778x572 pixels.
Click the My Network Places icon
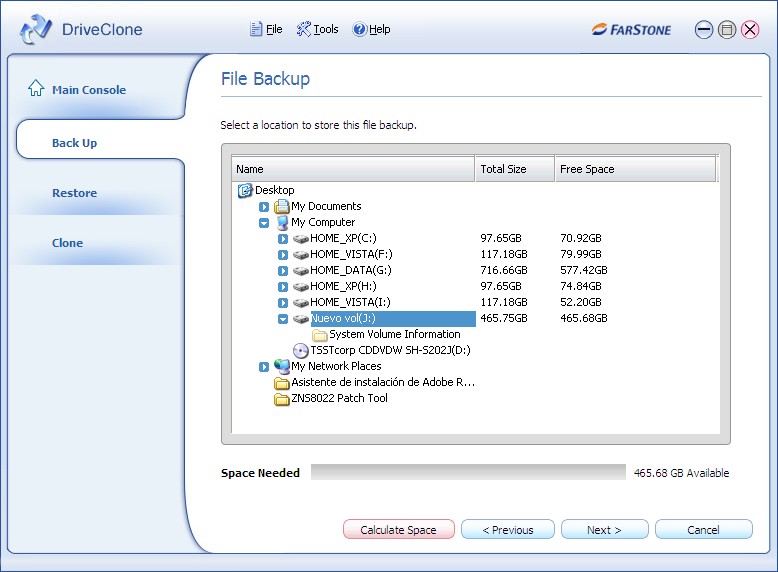(282, 367)
